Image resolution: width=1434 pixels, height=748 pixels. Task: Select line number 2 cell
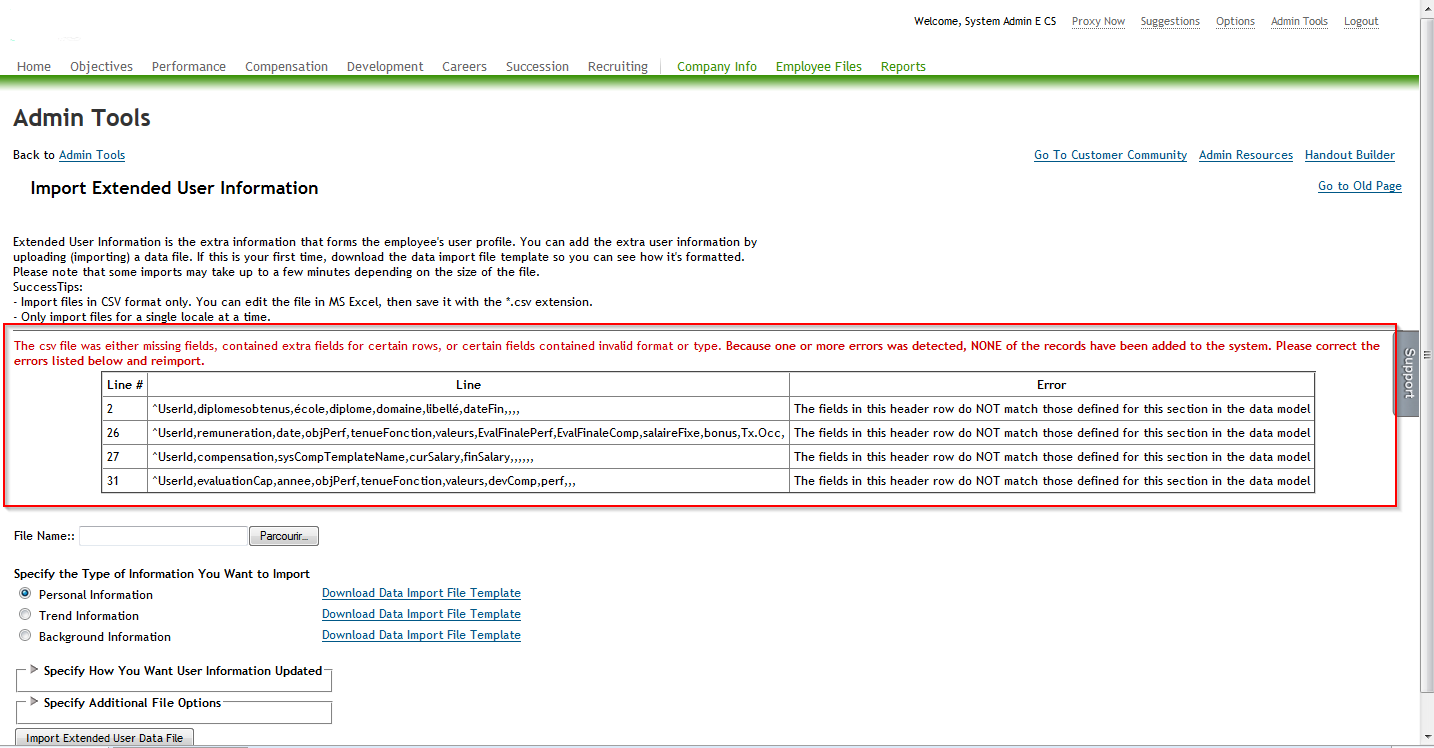click(x=125, y=409)
